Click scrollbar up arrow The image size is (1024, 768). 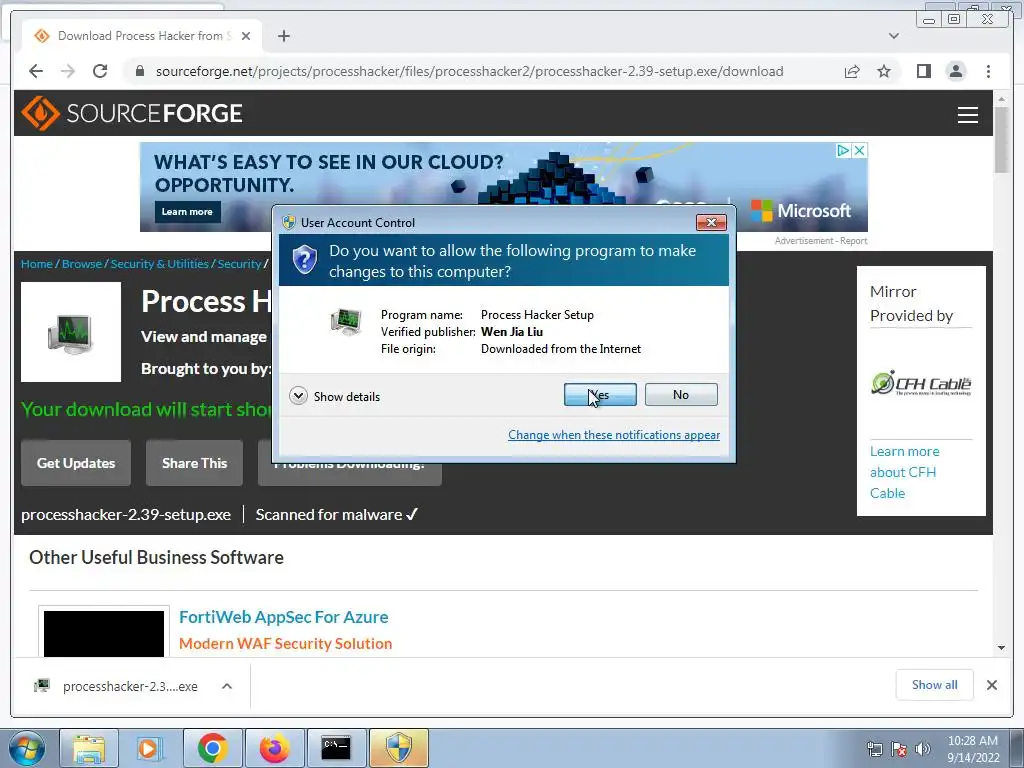pos(1001,99)
